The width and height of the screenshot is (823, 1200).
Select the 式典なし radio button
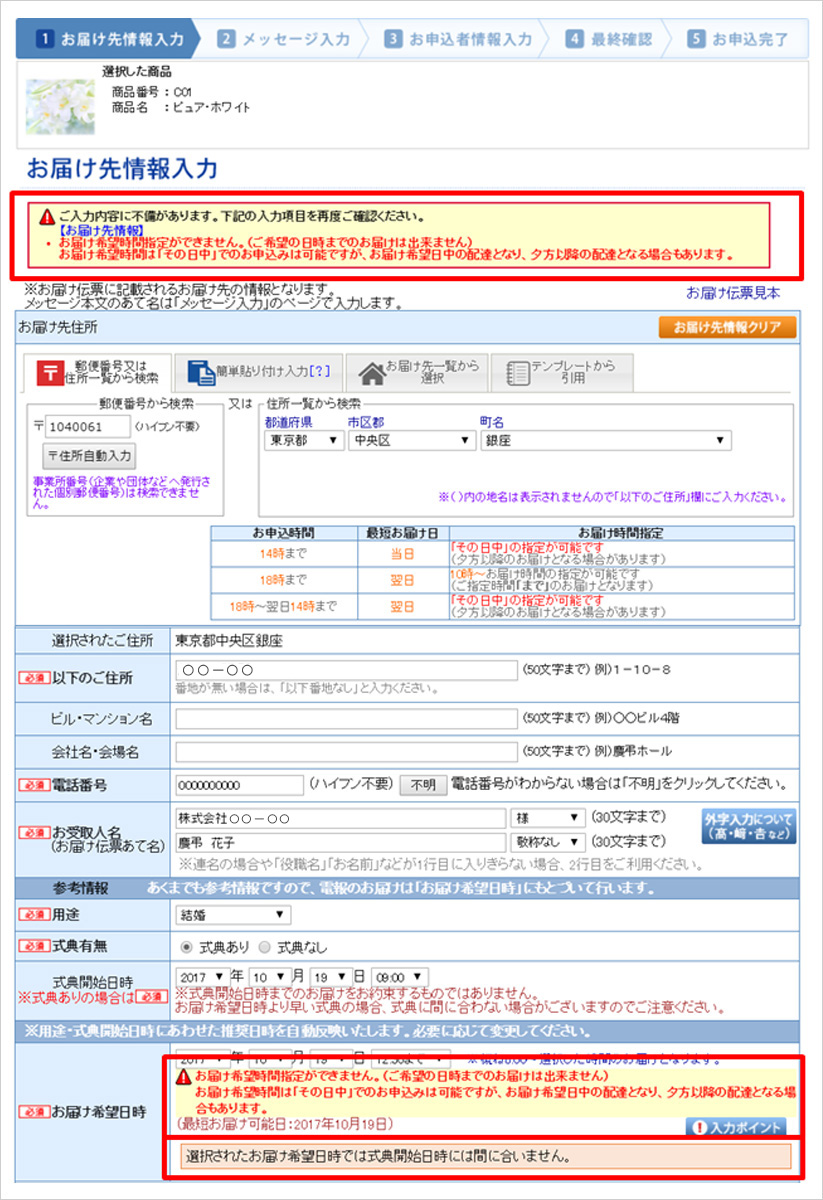coord(264,947)
